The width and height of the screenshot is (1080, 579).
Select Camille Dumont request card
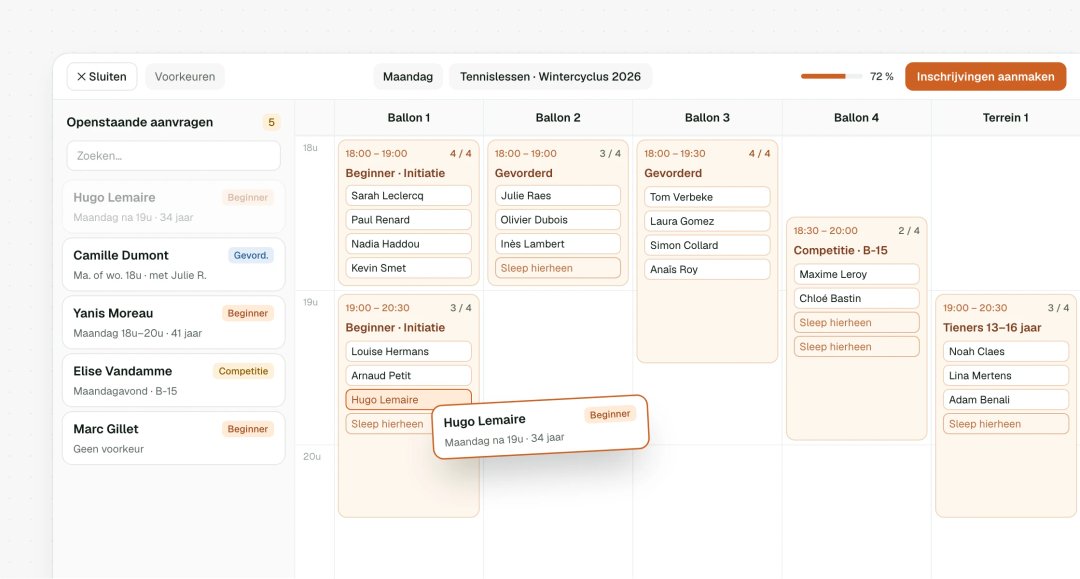(x=174, y=264)
